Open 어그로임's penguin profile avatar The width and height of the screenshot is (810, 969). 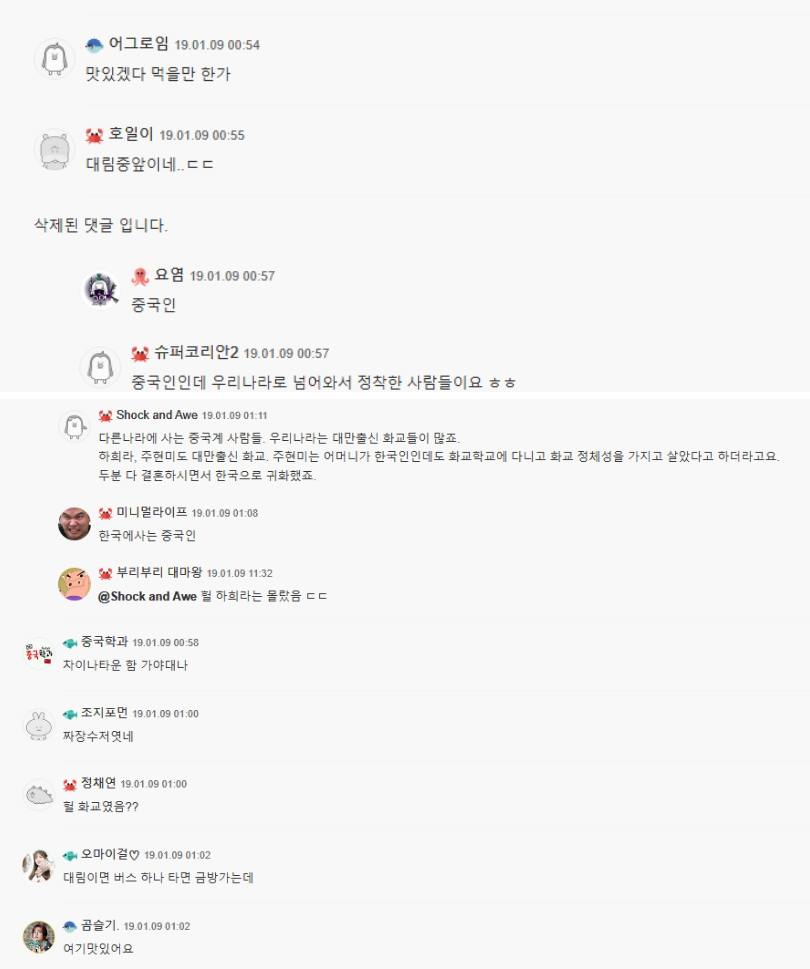point(54,59)
